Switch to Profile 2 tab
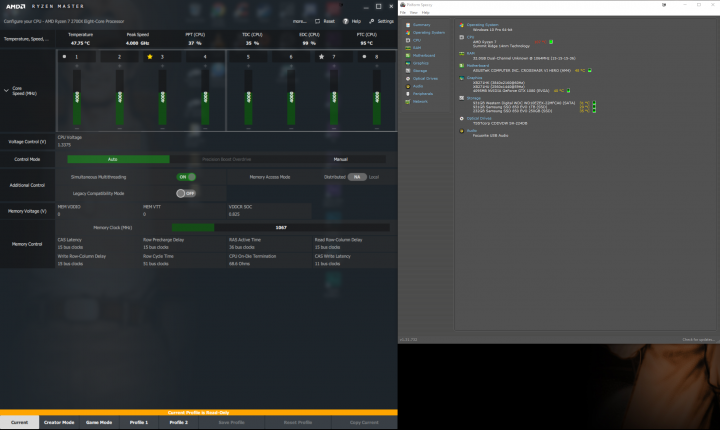Image resolution: width=720 pixels, height=430 pixels. [x=179, y=423]
